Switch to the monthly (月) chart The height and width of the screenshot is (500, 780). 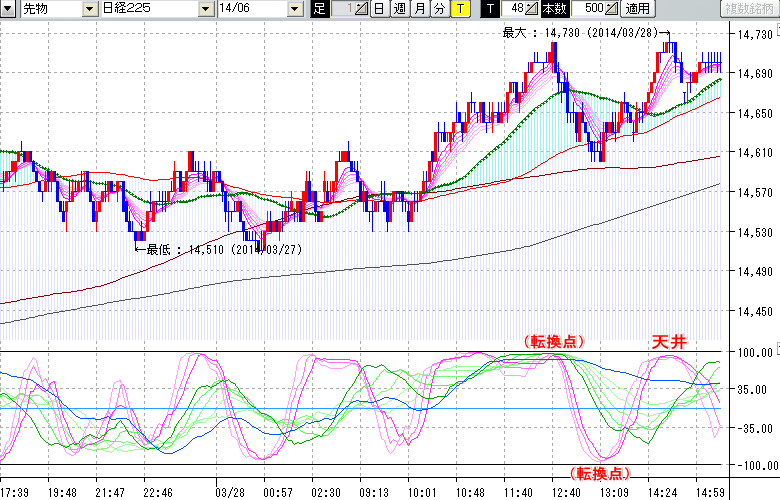419,9
